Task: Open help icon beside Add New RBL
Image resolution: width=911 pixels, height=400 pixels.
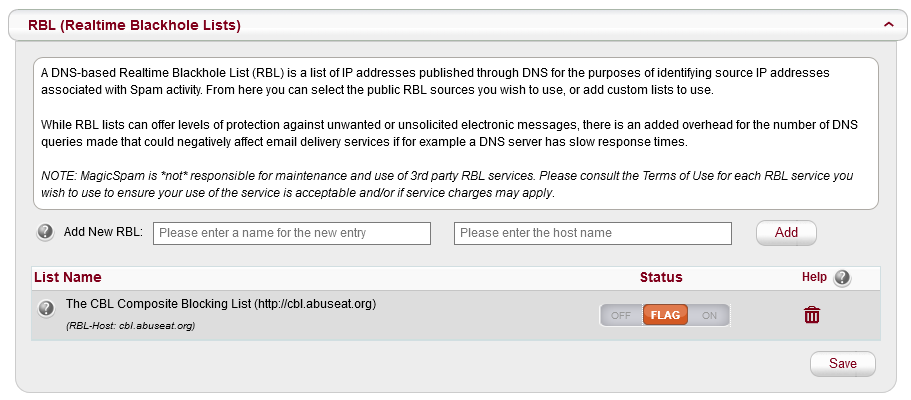Action: 45,232
